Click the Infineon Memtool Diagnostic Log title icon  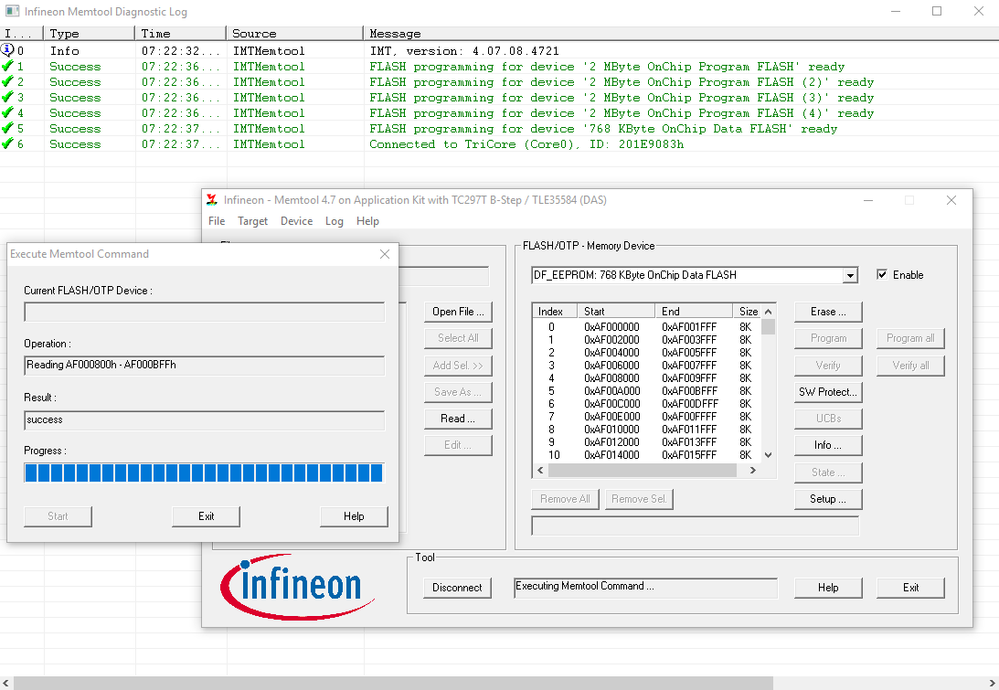click(x=12, y=11)
